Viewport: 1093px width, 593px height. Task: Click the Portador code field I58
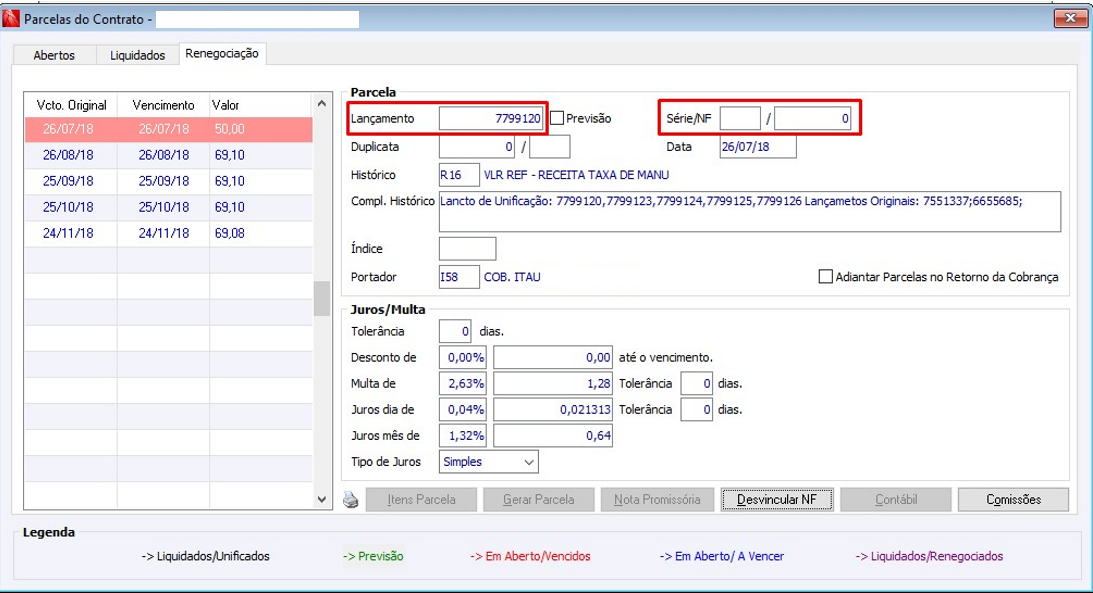click(x=459, y=277)
